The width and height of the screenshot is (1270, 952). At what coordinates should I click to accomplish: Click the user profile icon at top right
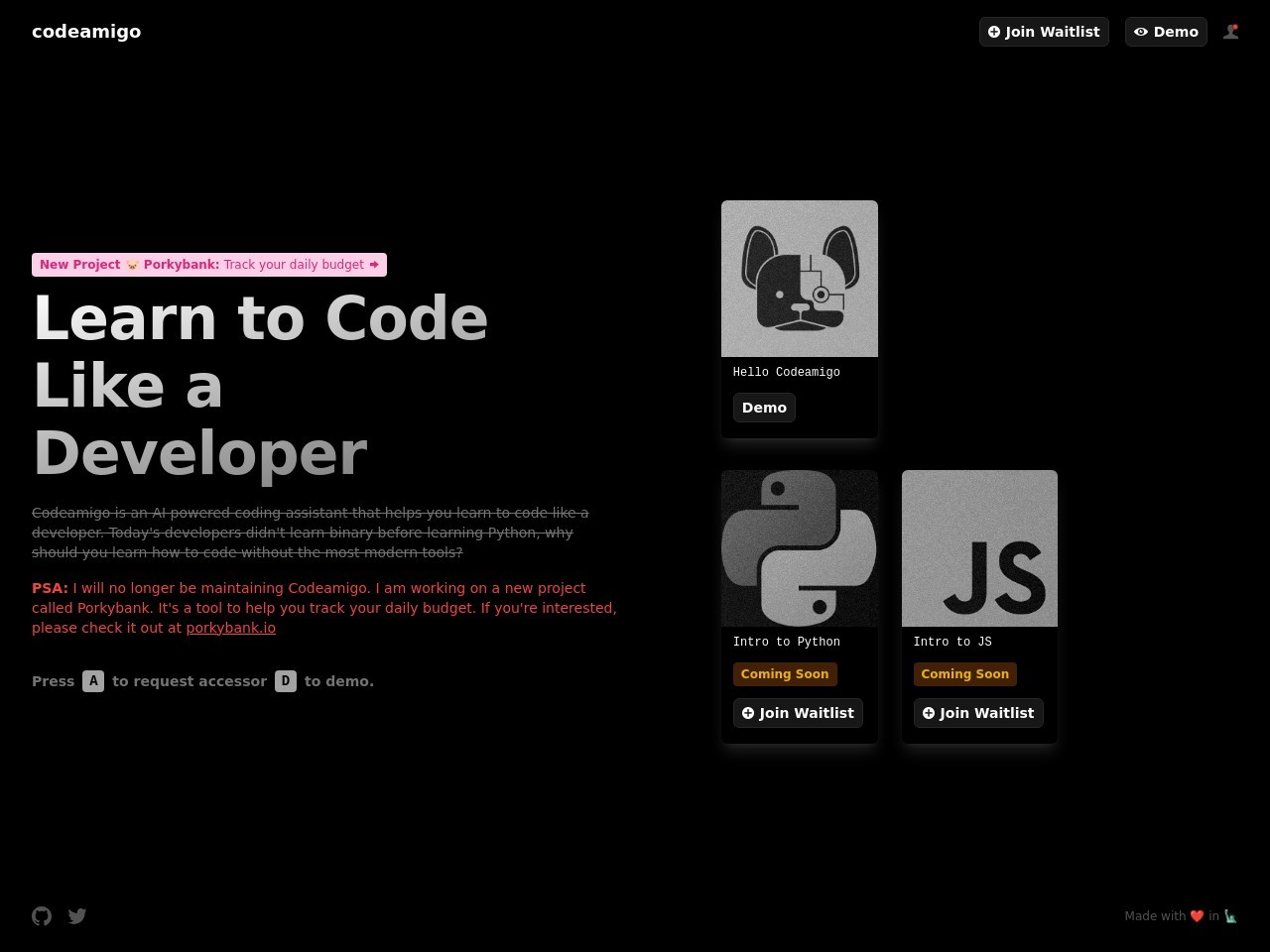1231,32
